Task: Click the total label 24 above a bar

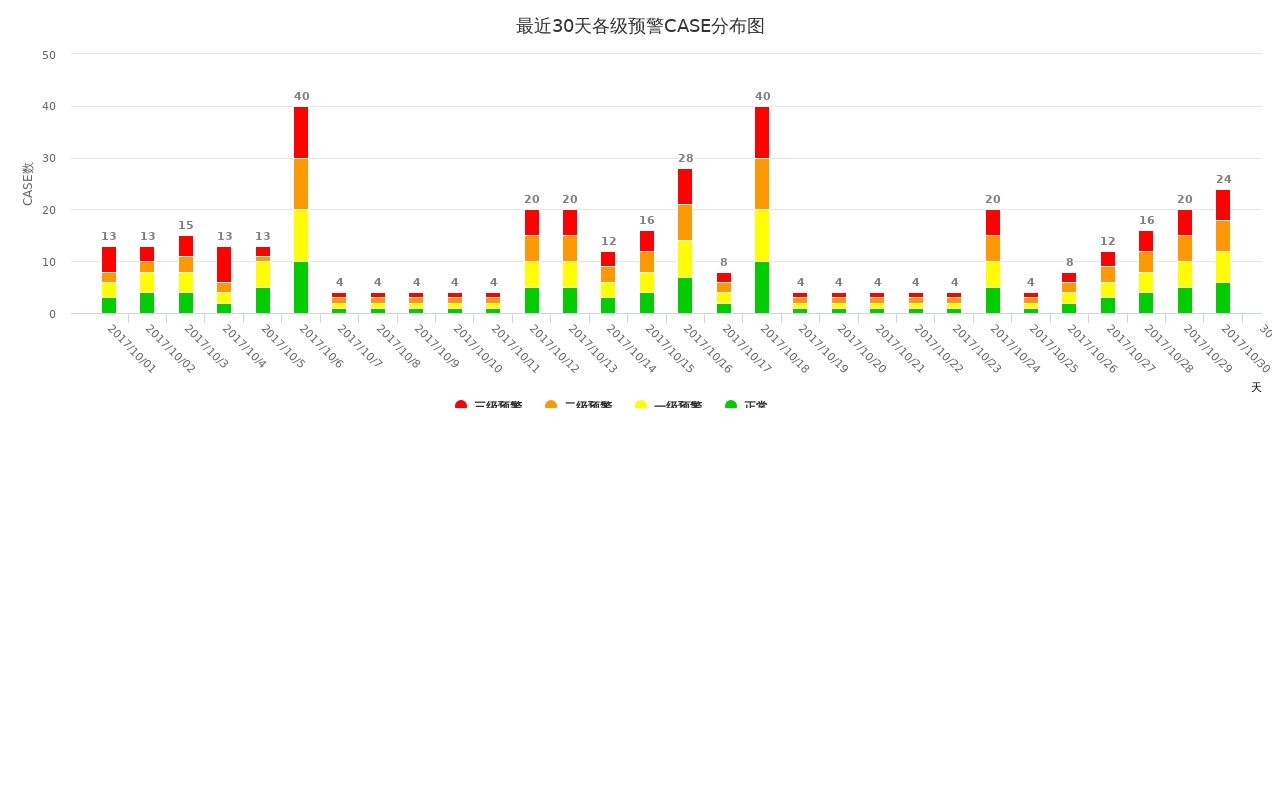Action: coord(1224,180)
